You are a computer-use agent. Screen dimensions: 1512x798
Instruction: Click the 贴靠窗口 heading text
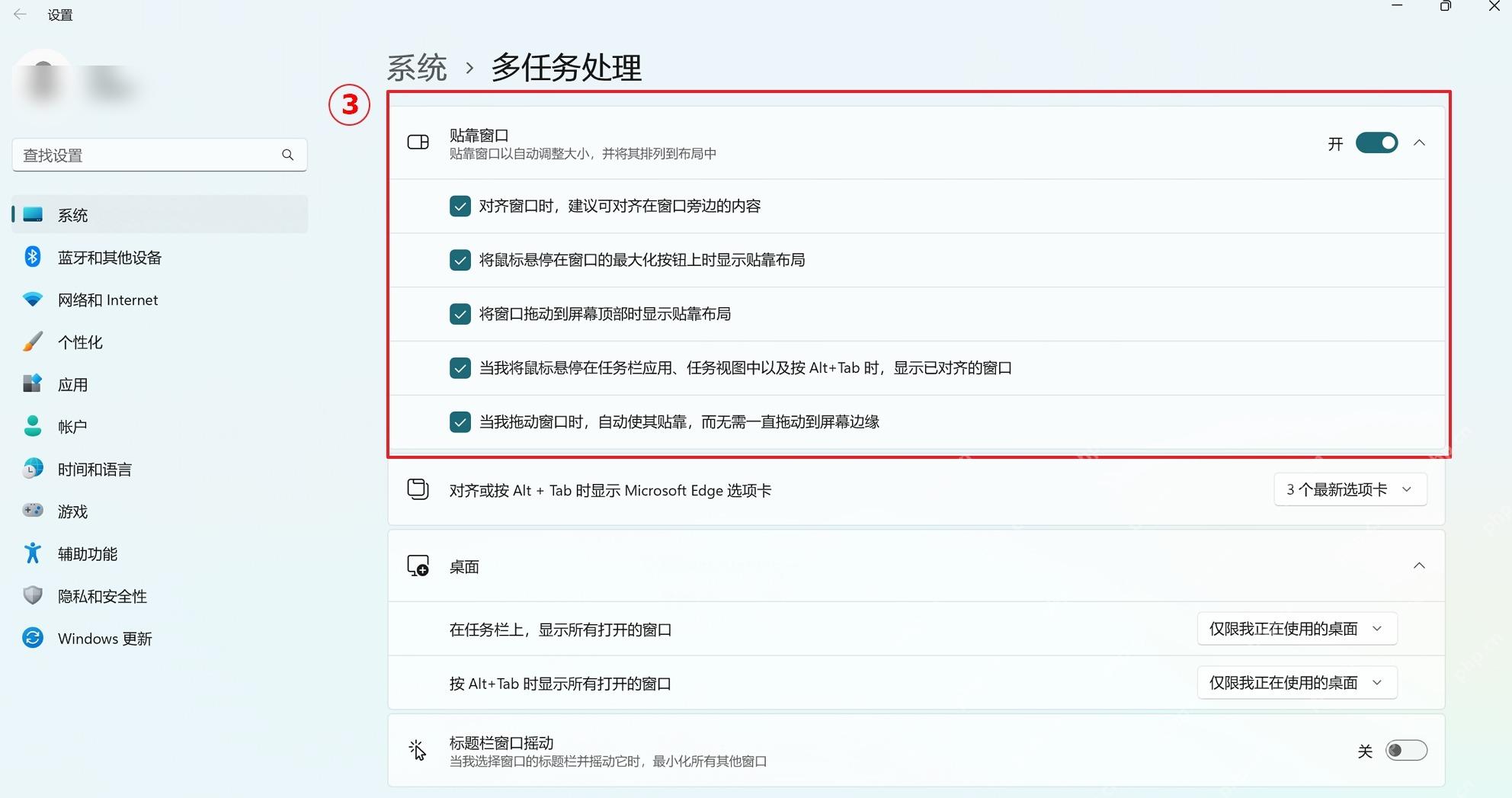479,135
